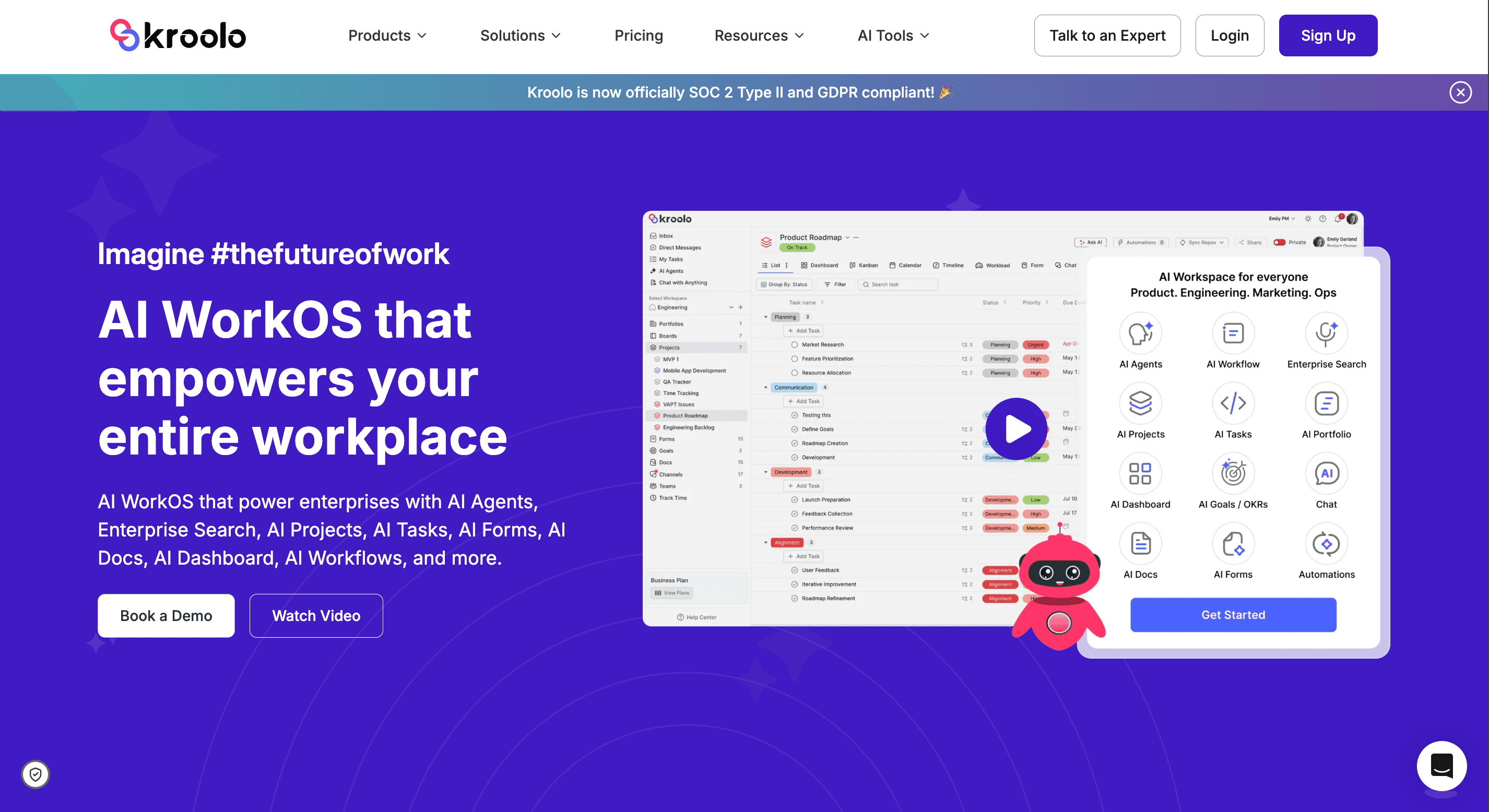Open Enterprise Search from the AI Workspace grid
This screenshot has height=812, width=1489.
1326,333
